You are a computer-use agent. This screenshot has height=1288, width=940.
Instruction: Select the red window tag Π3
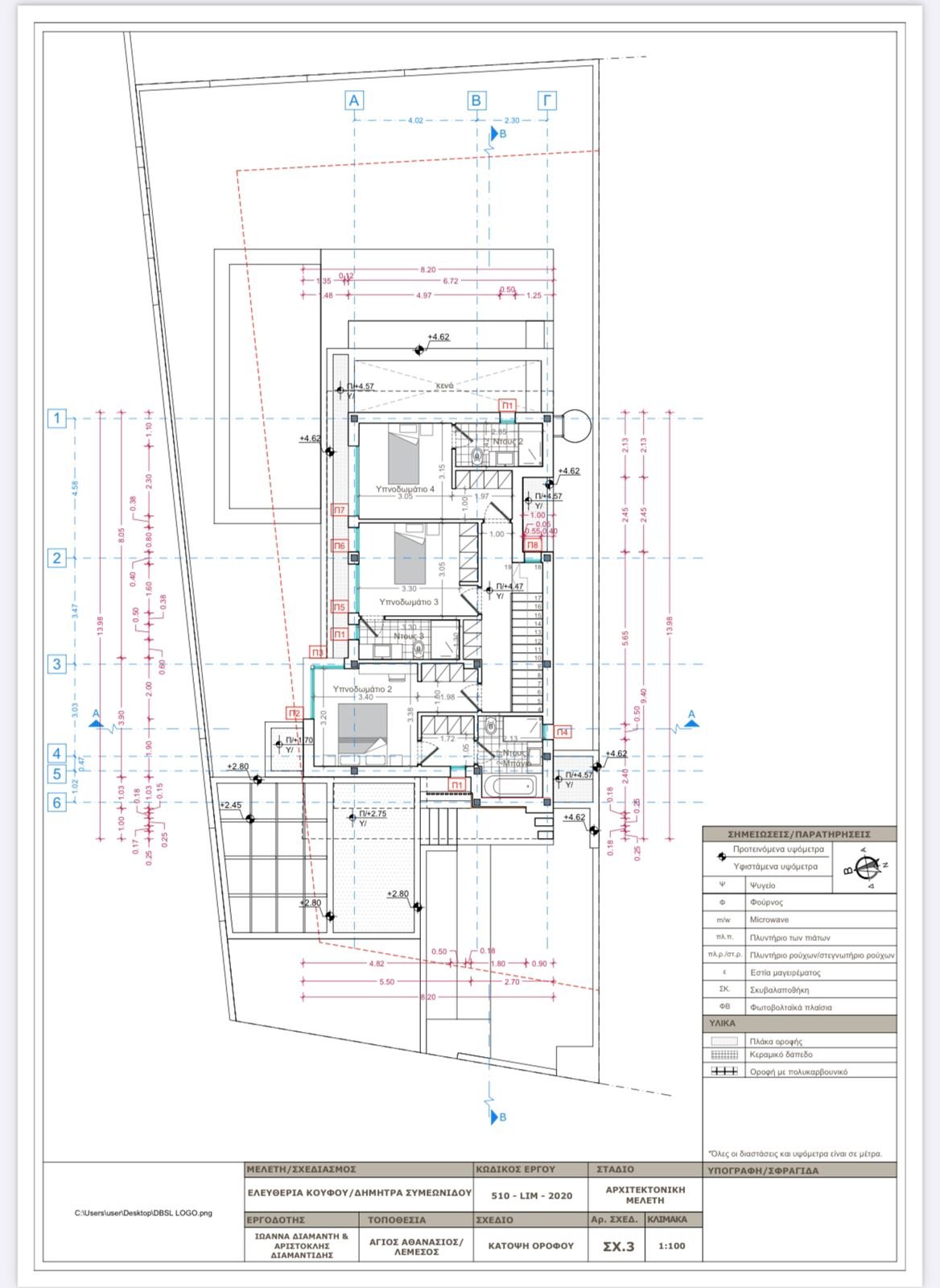pos(318,653)
